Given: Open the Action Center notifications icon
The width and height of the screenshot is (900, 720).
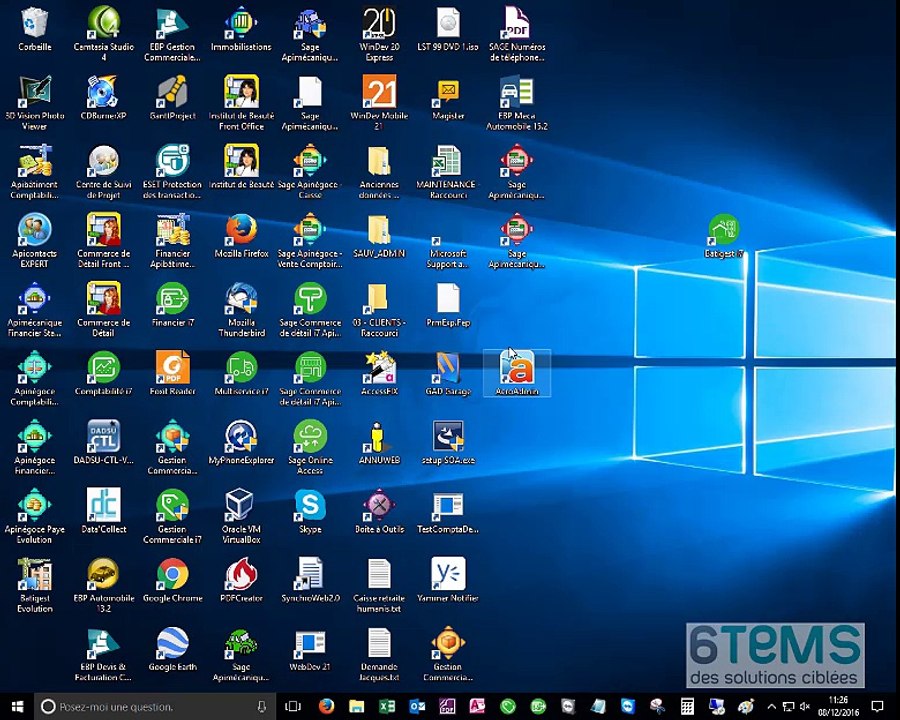Looking at the screenshot, I should (x=877, y=706).
